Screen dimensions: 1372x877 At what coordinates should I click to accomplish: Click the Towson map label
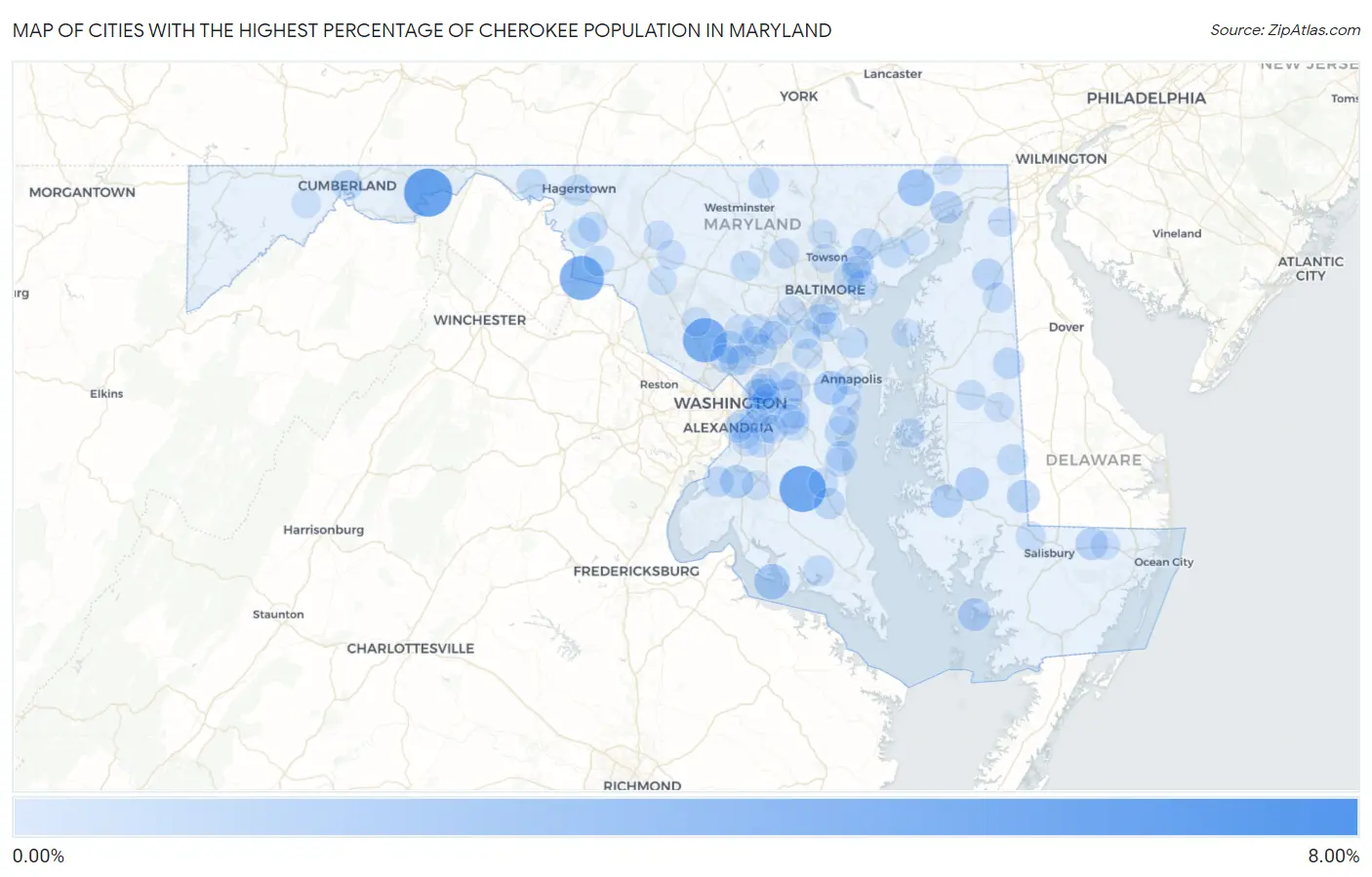point(826,258)
